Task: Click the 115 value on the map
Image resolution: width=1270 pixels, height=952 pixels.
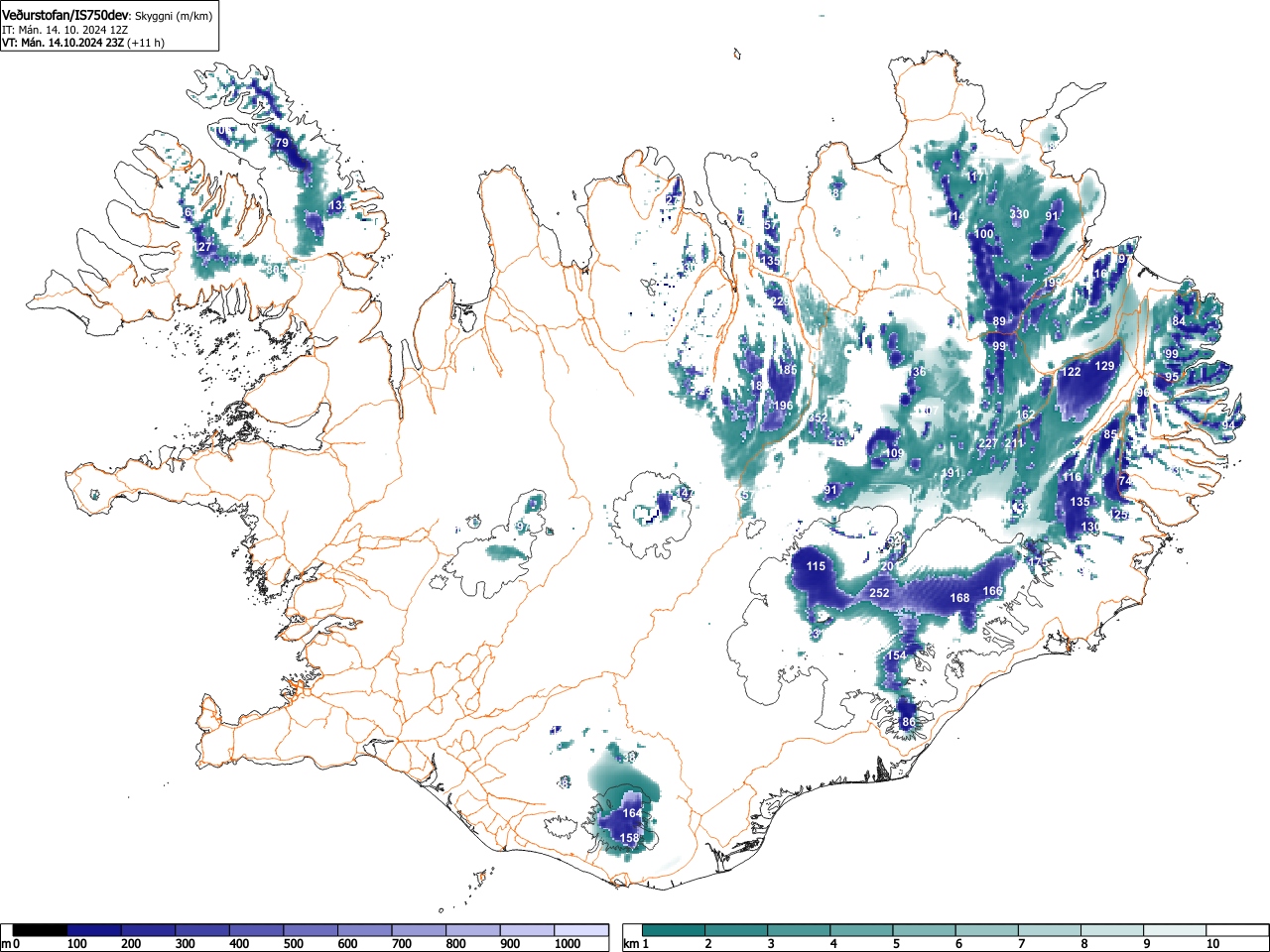Action: (x=815, y=566)
